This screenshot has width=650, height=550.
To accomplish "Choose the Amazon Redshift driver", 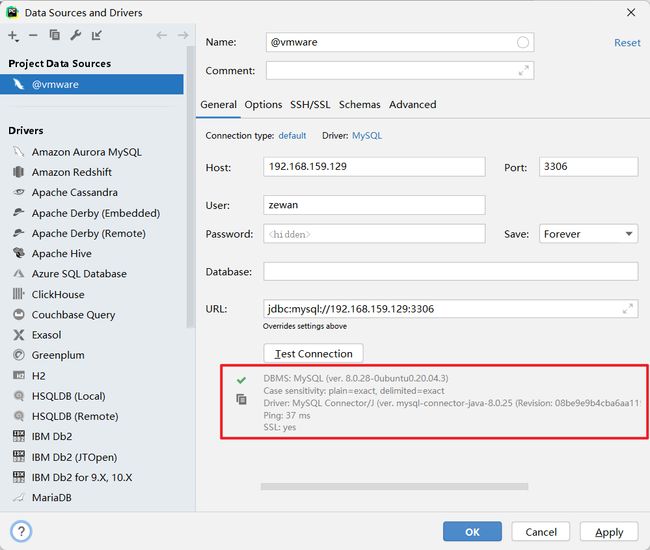I will [x=71, y=172].
